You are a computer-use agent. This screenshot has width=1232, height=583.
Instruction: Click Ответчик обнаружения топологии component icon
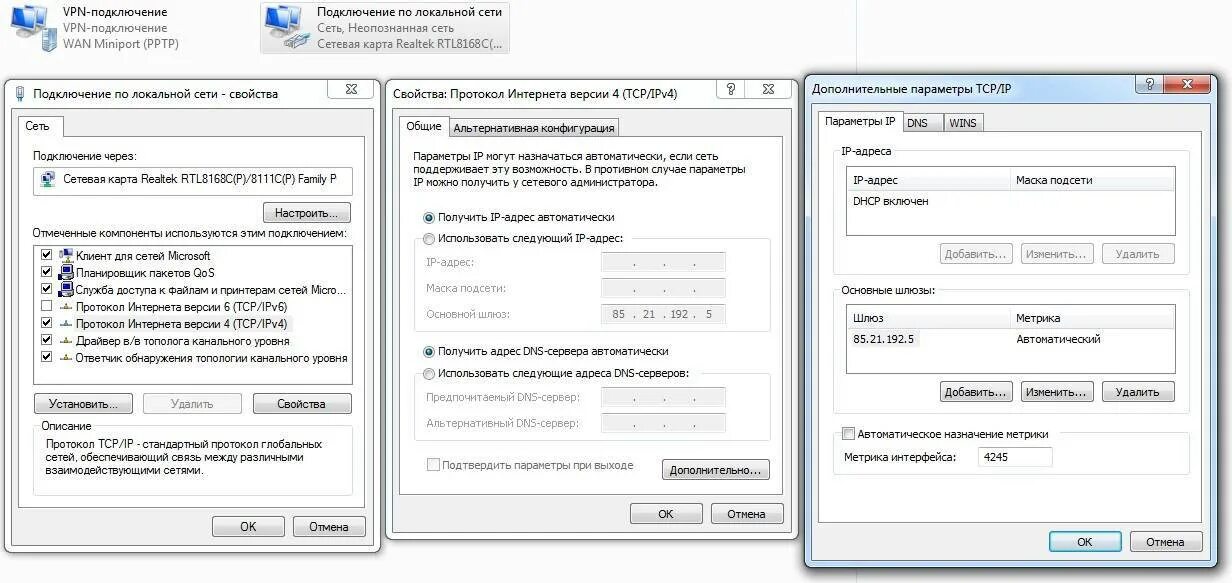pos(66,358)
